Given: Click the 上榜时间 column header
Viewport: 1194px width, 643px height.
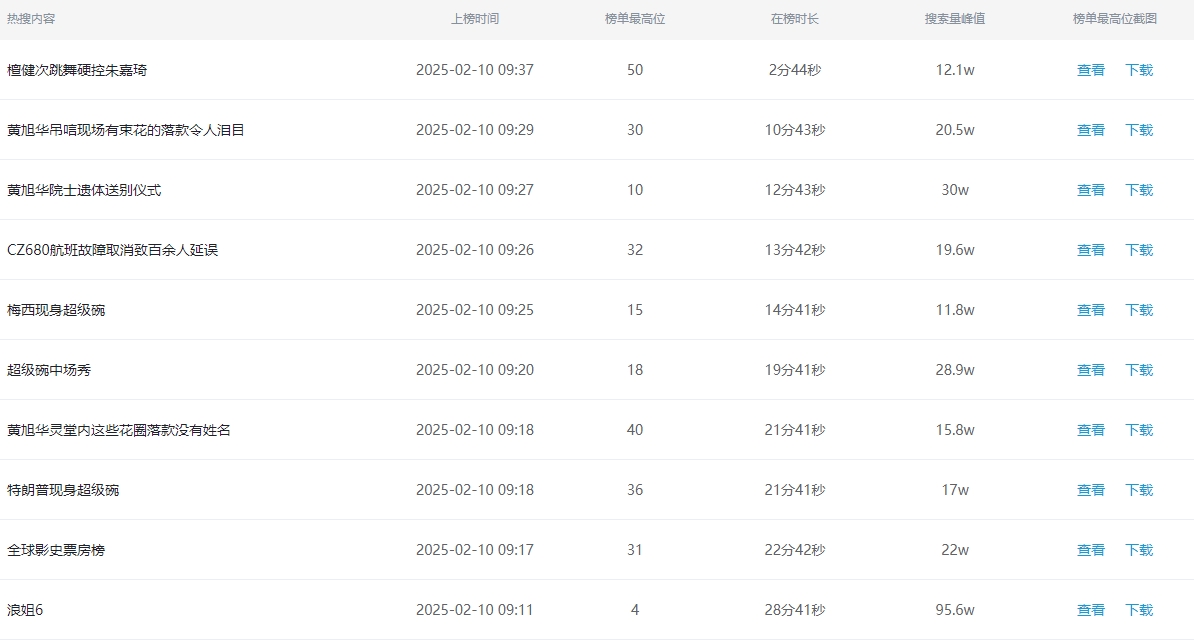Looking at the screenshot, I should tap(474, 19).
